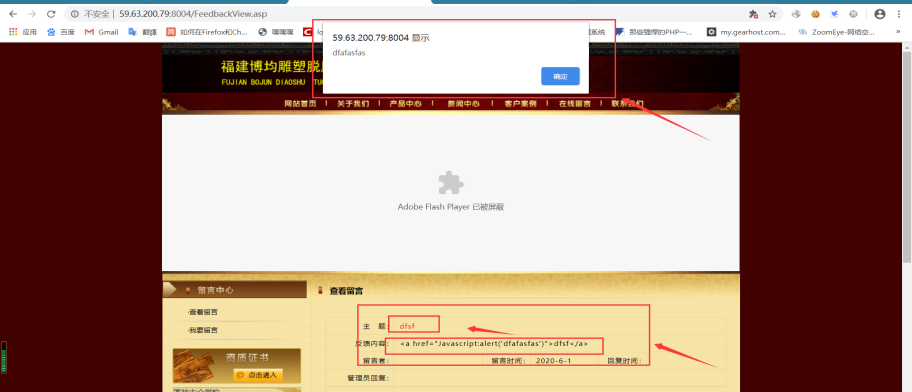Expand hidden bookmarks chevron
The image size is (912, 392).
899,32
